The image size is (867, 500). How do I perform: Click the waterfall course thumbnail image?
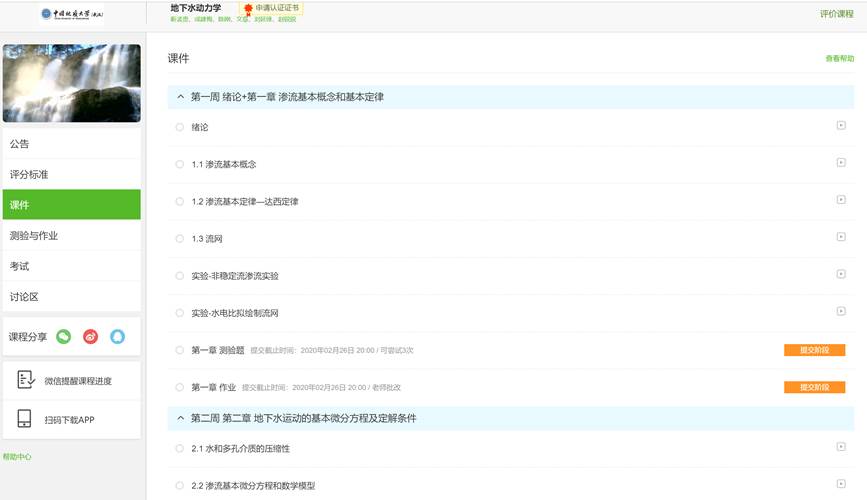pos(72,83)
